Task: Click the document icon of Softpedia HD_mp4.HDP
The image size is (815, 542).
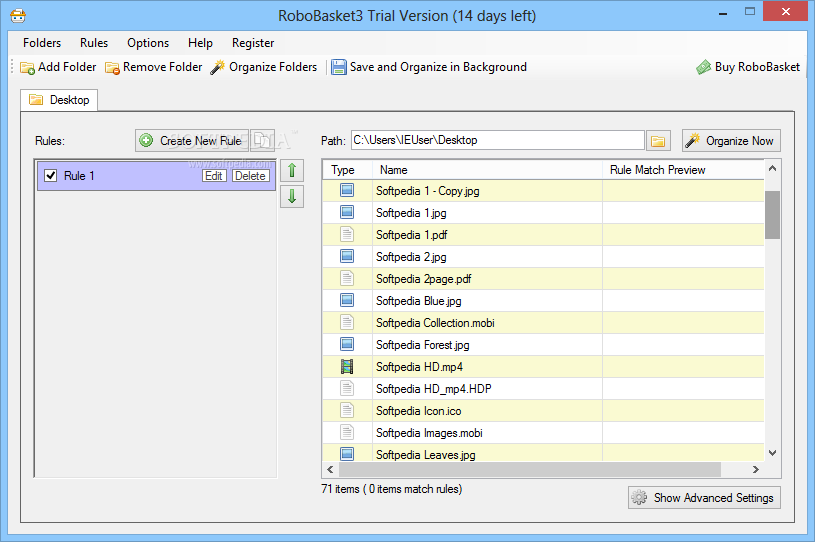Action: coord(347,388)
